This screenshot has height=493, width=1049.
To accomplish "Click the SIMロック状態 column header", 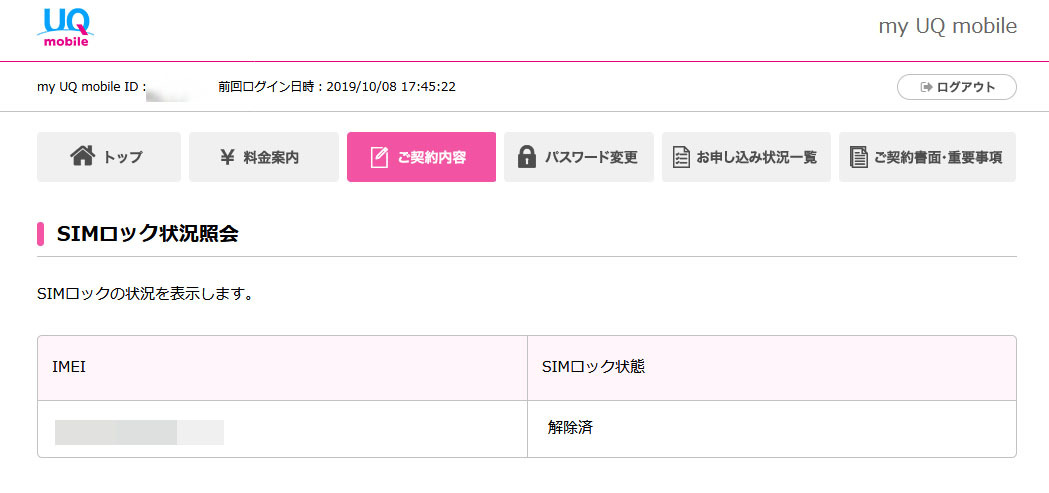I will tap(593, 367).
